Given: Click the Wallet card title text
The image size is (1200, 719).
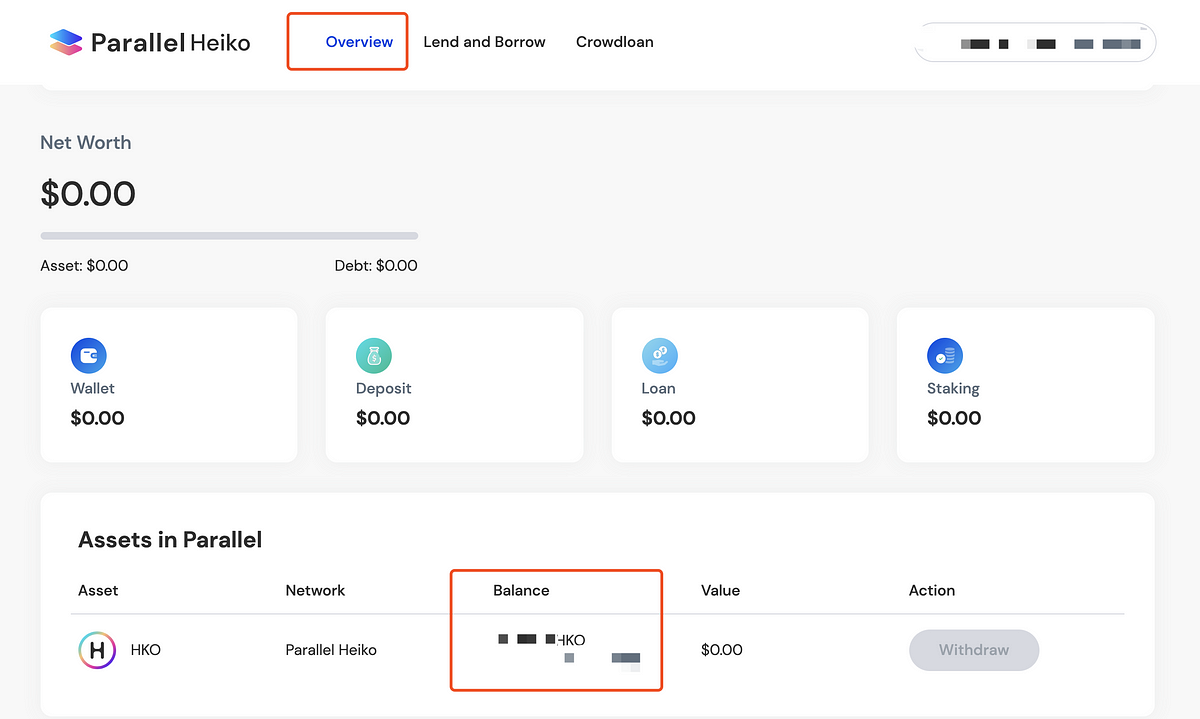Looking at the screenshot, I should tap(92, 388).
